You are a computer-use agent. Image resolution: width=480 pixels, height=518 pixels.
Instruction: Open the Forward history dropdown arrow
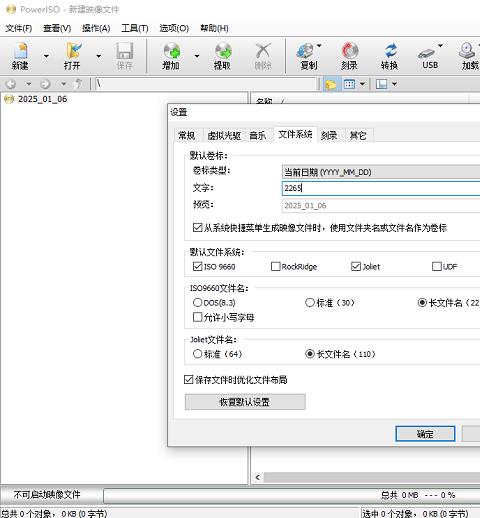click(x=63, y=84)
